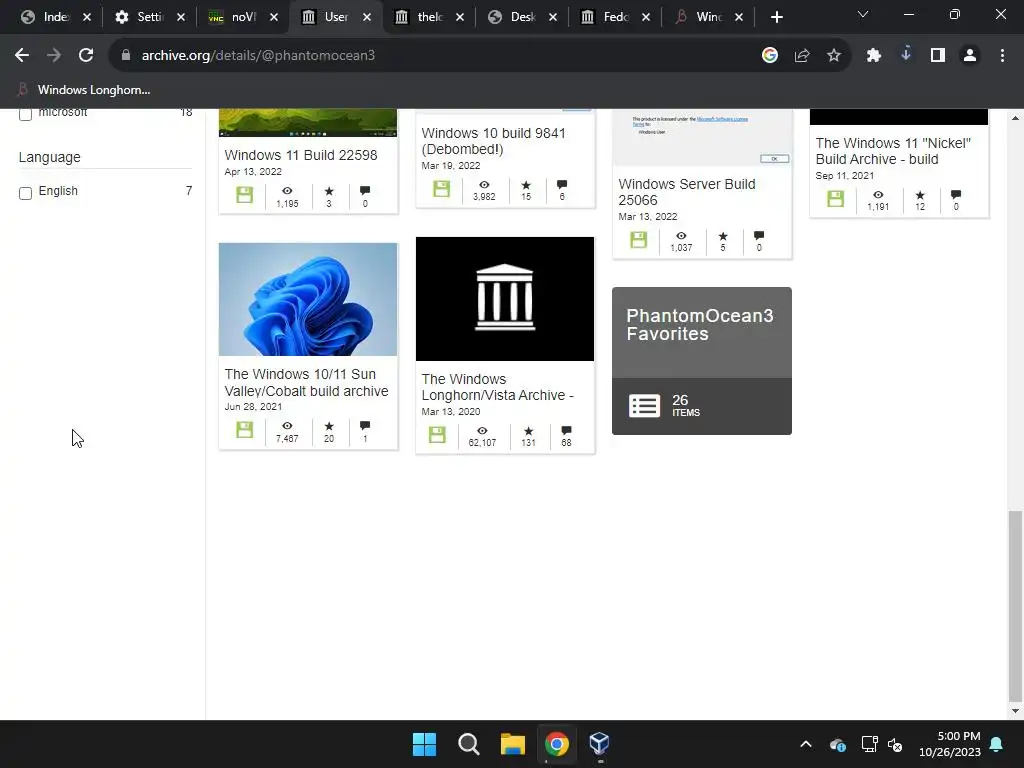Tick the English language checkbox
The height and width of the screenshot is (768, 1024).
25,193
